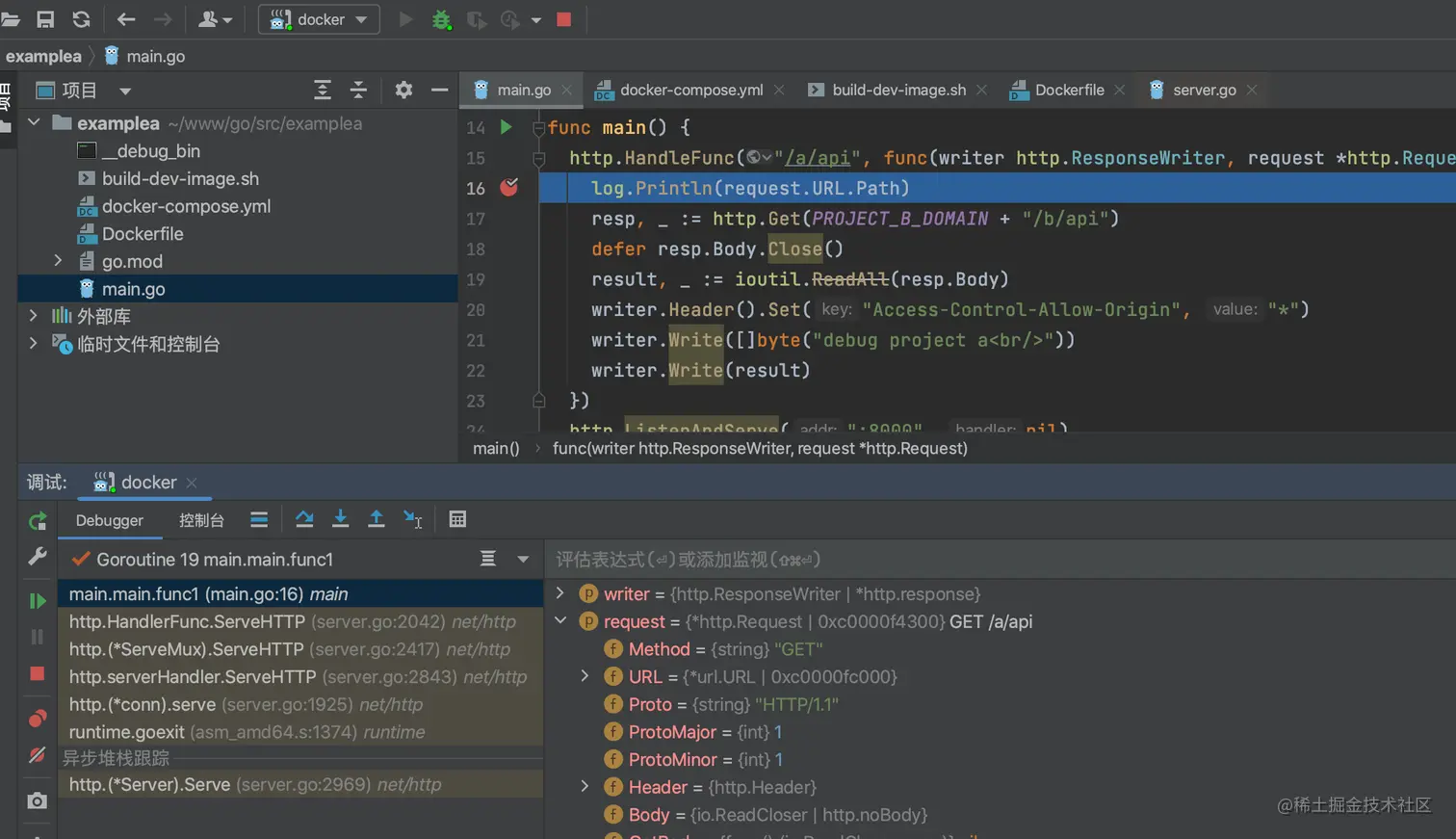Click the green debug bug icon
This screenshot has width=1456, height=839.
[441, 19]
